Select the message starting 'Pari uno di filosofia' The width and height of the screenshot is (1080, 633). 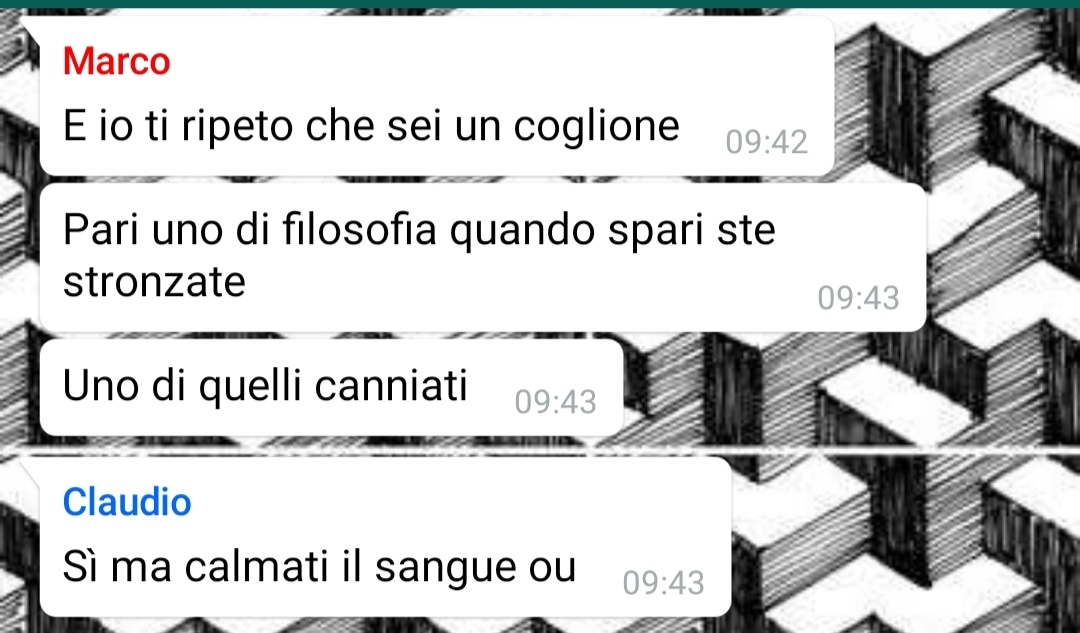click(x=483, y=258)
